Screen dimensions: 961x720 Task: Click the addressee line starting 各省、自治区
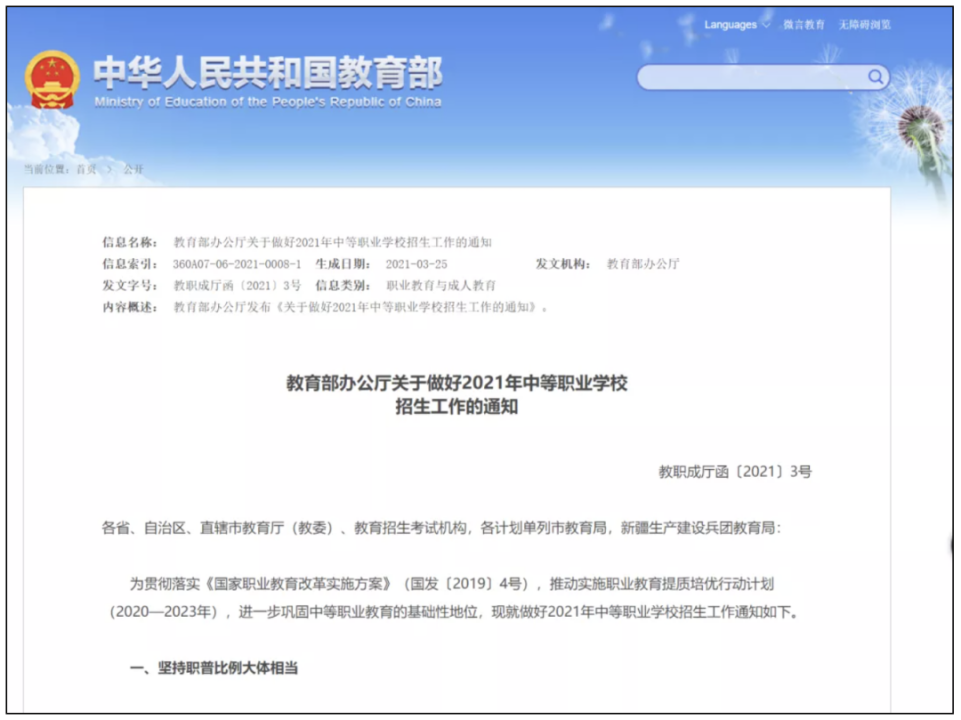441,528
